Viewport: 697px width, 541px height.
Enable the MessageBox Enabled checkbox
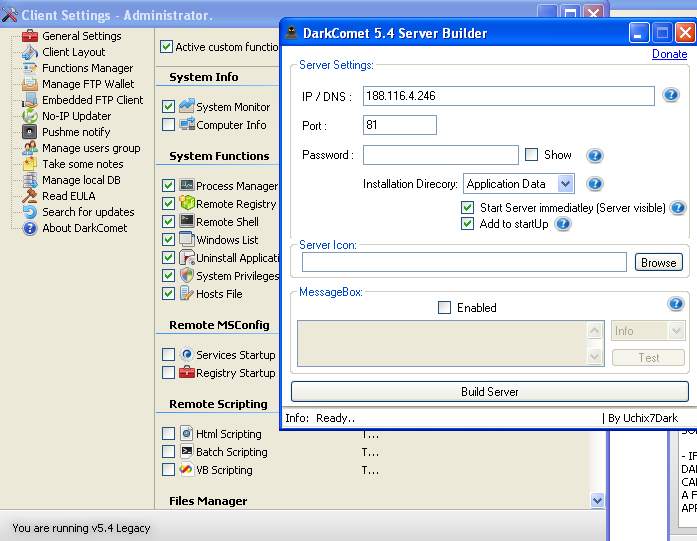coord(445,307)
